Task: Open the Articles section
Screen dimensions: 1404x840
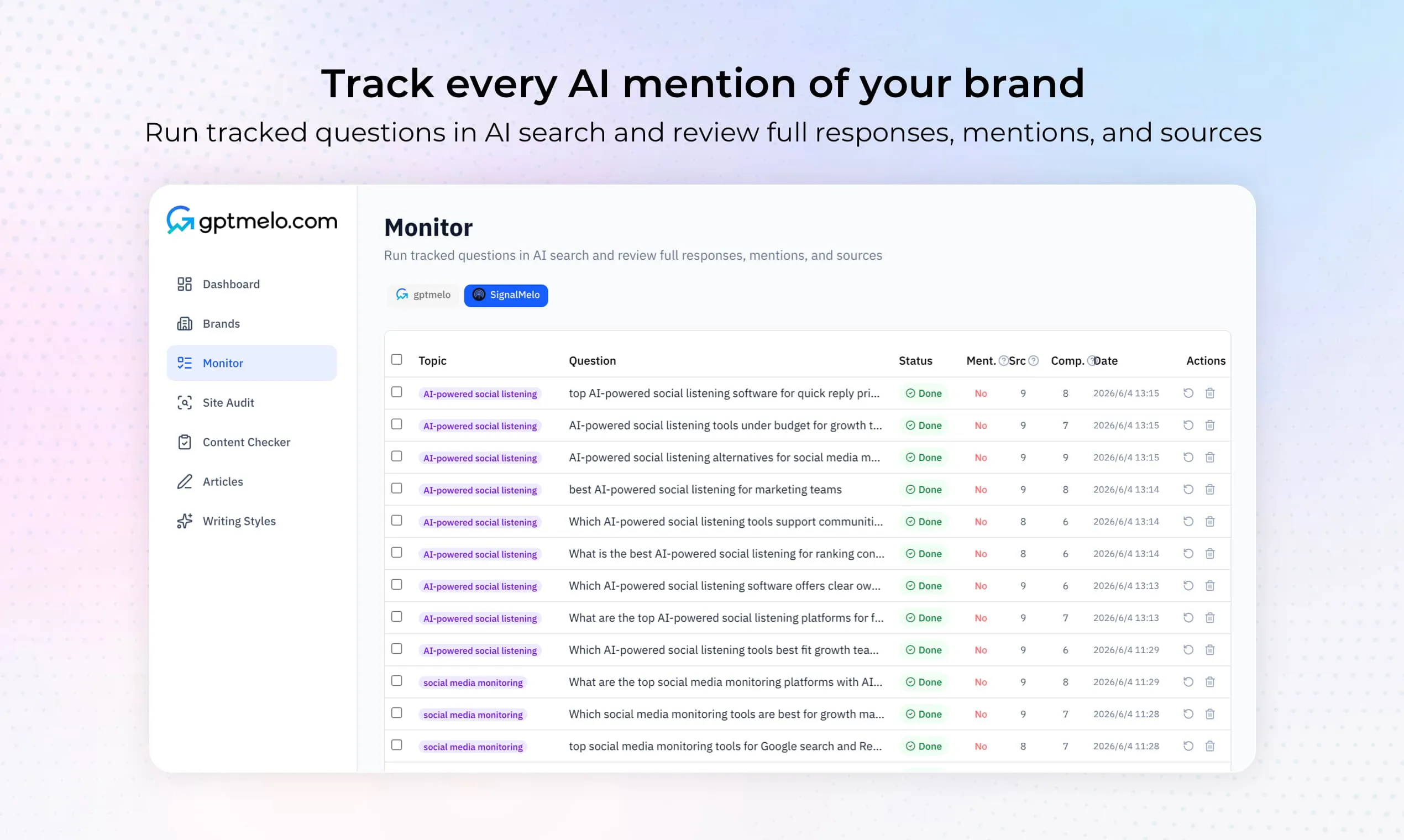Action: (252, 482)
